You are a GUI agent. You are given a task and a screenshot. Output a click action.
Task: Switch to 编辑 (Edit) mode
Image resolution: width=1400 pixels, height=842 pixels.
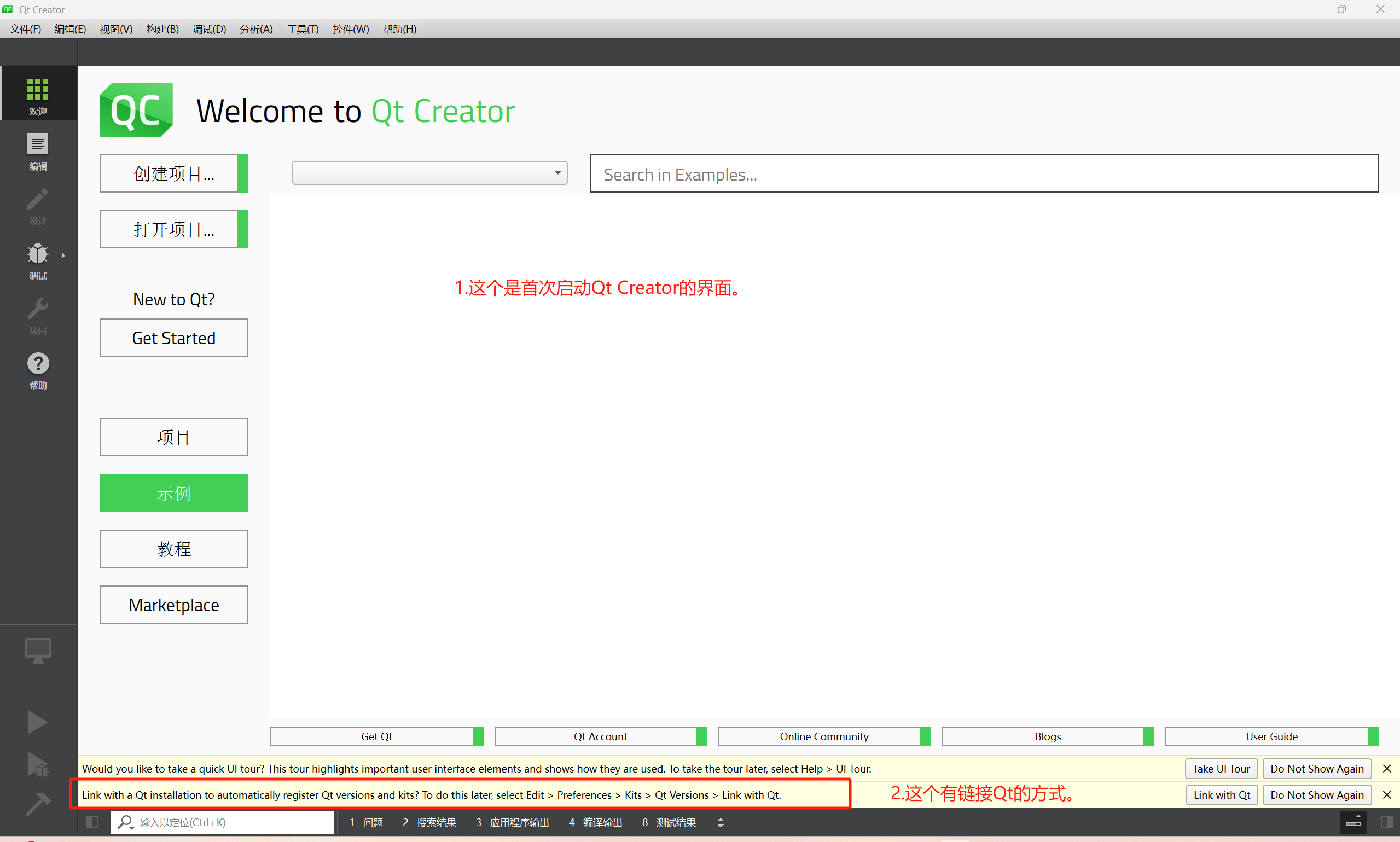tap(38, 150)
